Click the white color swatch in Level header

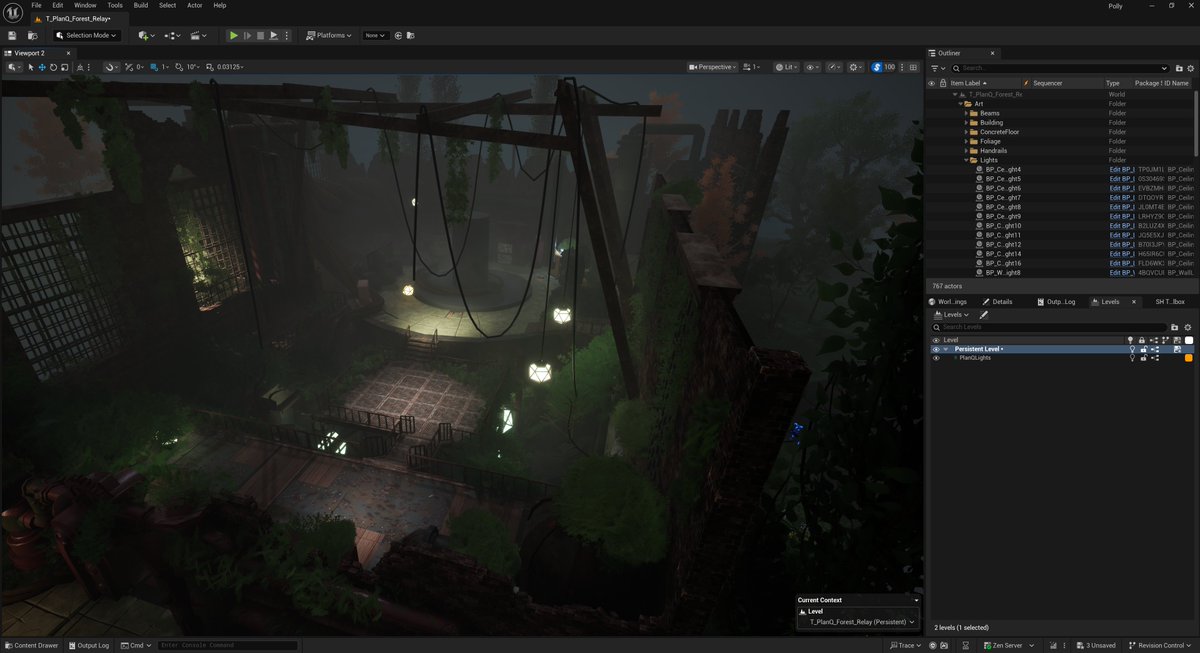point(1189,340)
